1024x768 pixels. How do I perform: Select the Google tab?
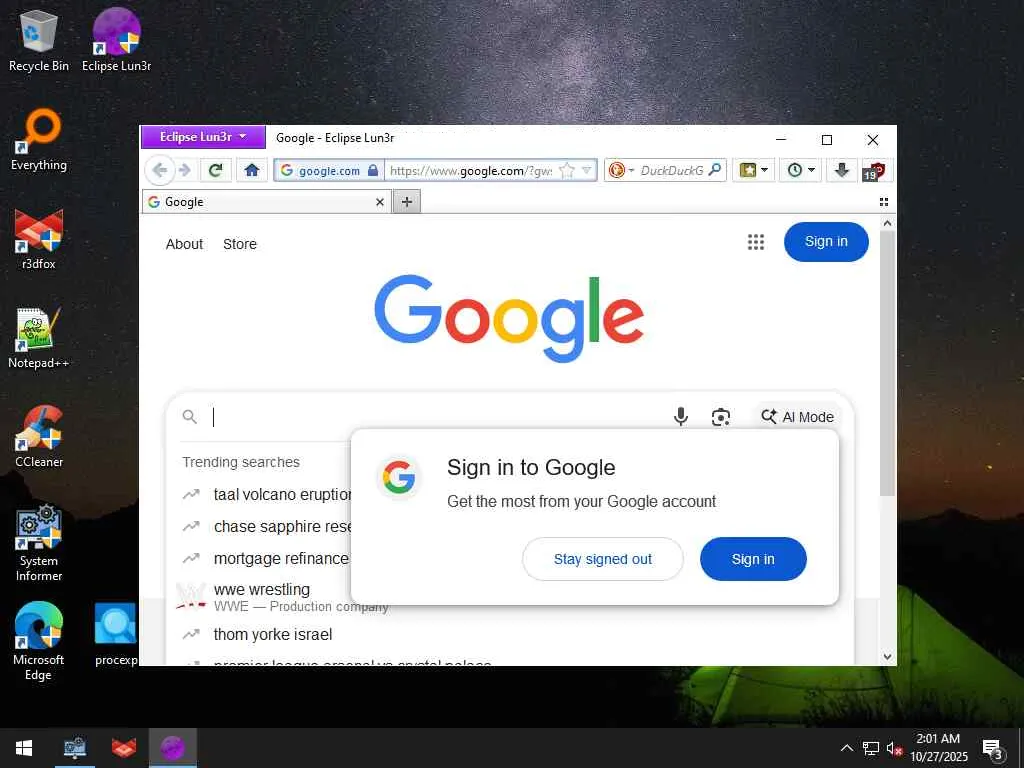pos(266,202)
